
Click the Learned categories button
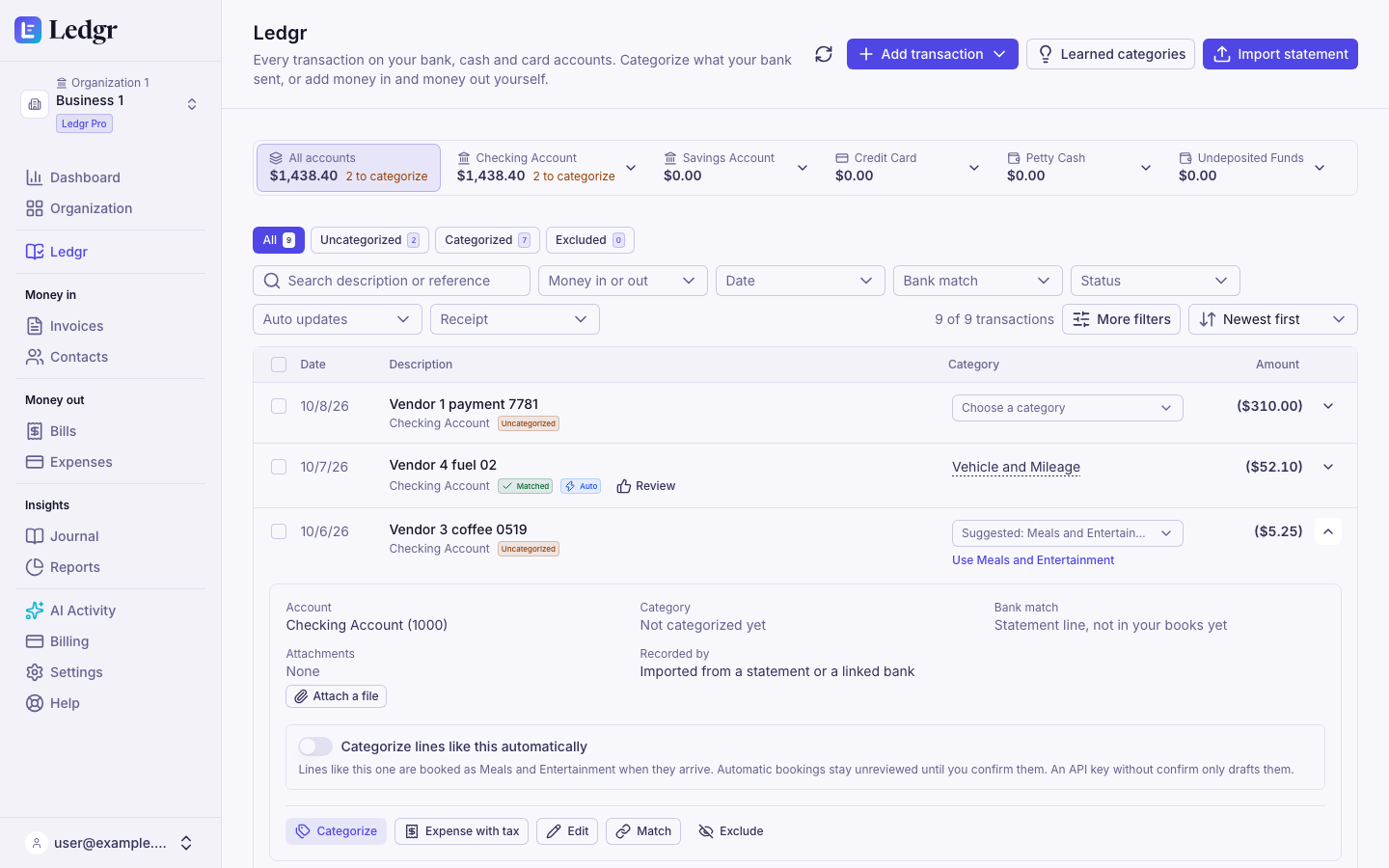1110,54
